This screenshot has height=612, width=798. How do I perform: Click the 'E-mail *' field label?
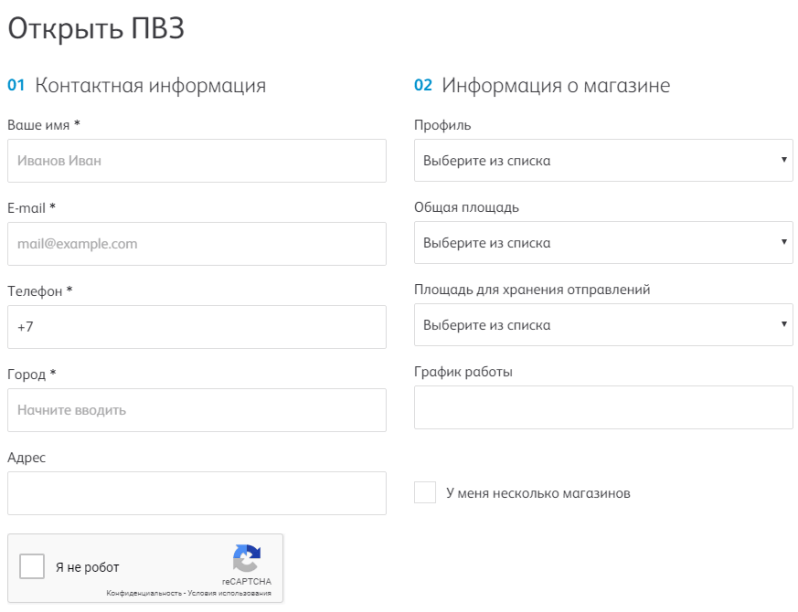click(31, 207)
